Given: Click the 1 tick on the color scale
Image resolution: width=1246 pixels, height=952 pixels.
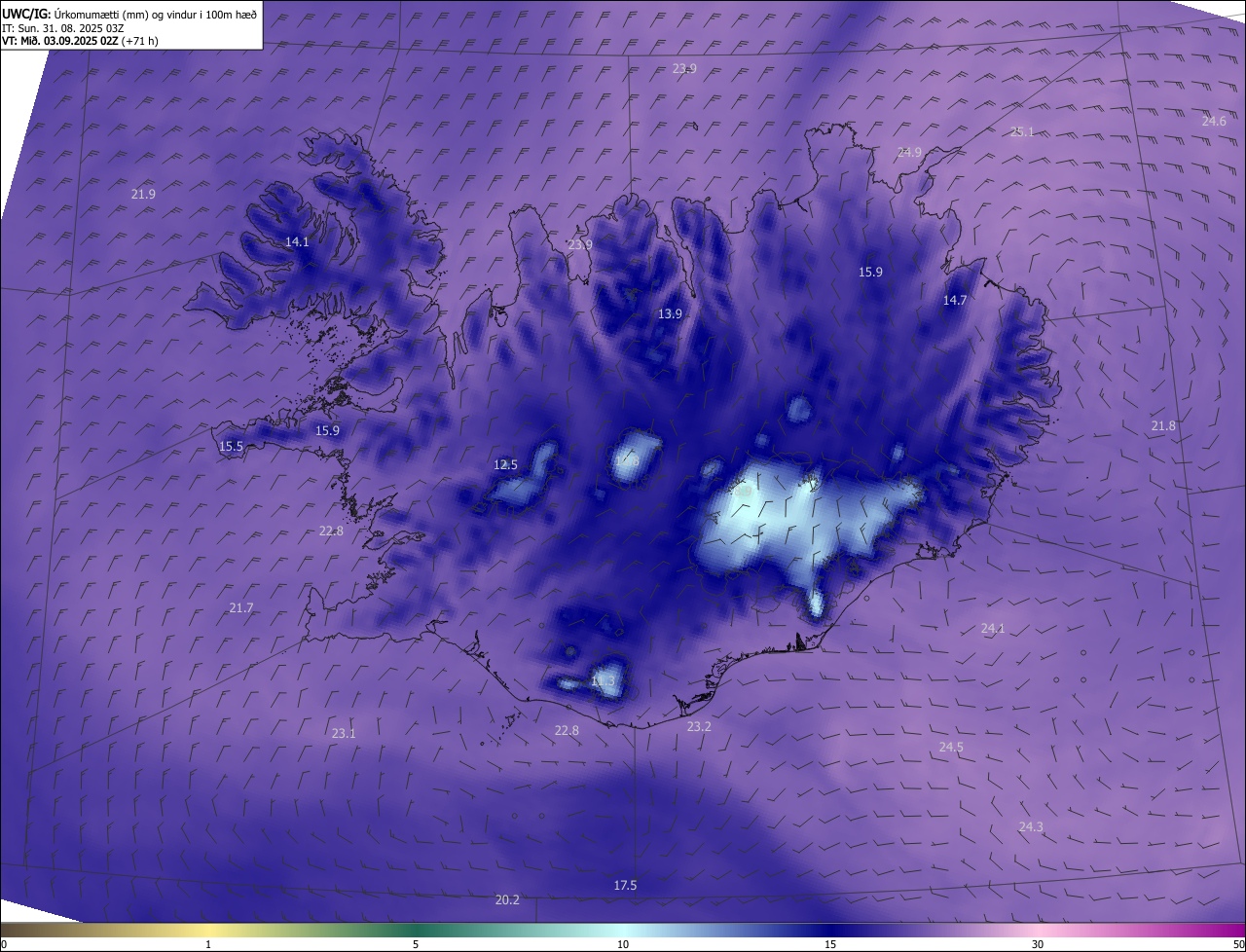Looking at the screenshot, I should (x=208, y=944).
